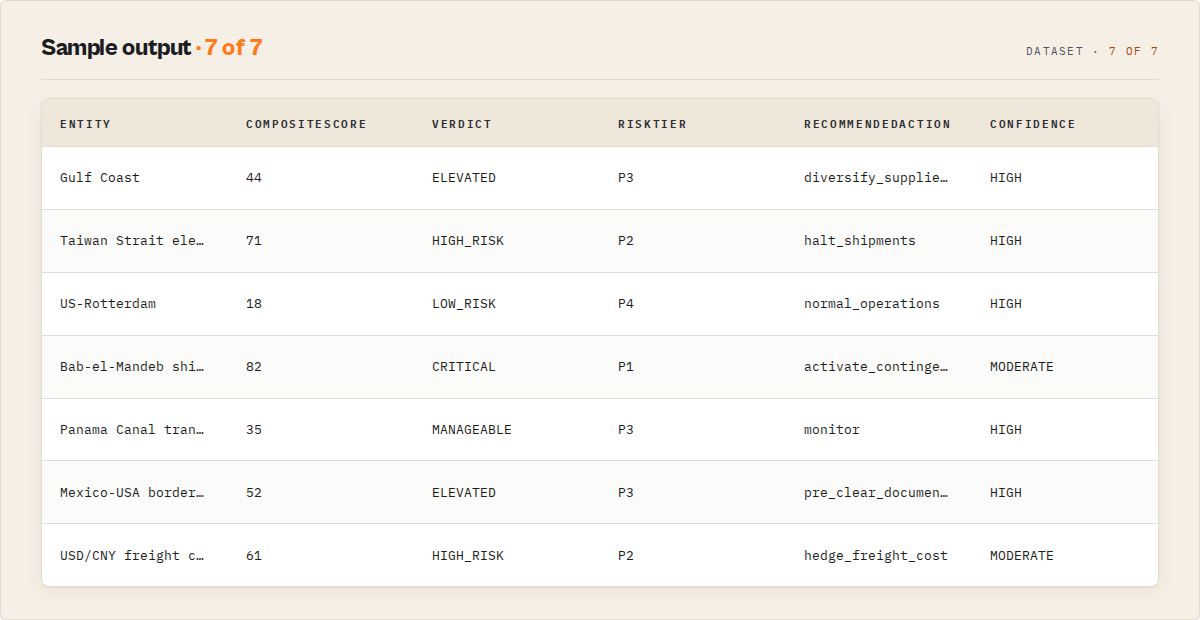Click the normal_operations action cell
This screenshot has height=620, width=1200.
tap(872, 304)
